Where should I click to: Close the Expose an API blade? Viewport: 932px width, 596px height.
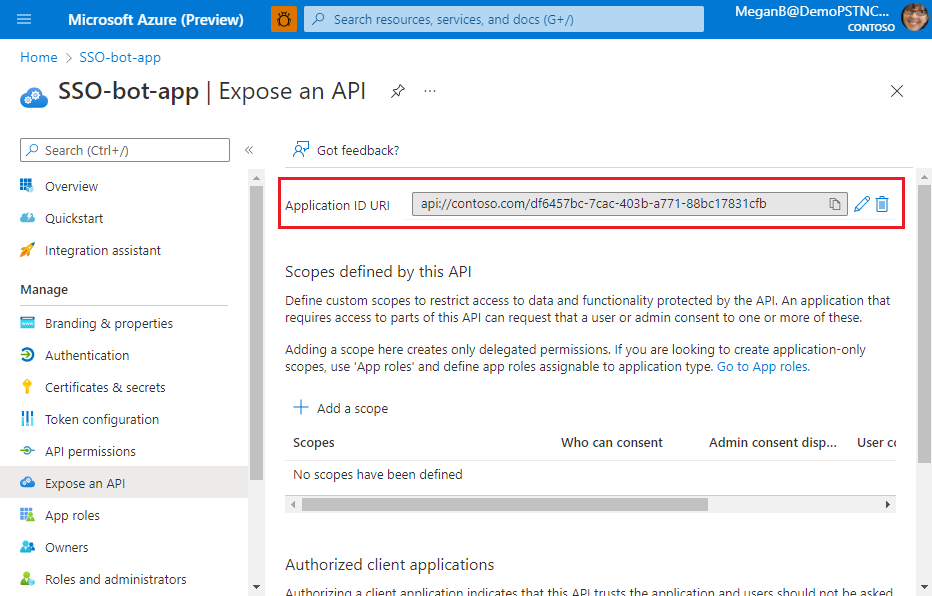point(896,91)
